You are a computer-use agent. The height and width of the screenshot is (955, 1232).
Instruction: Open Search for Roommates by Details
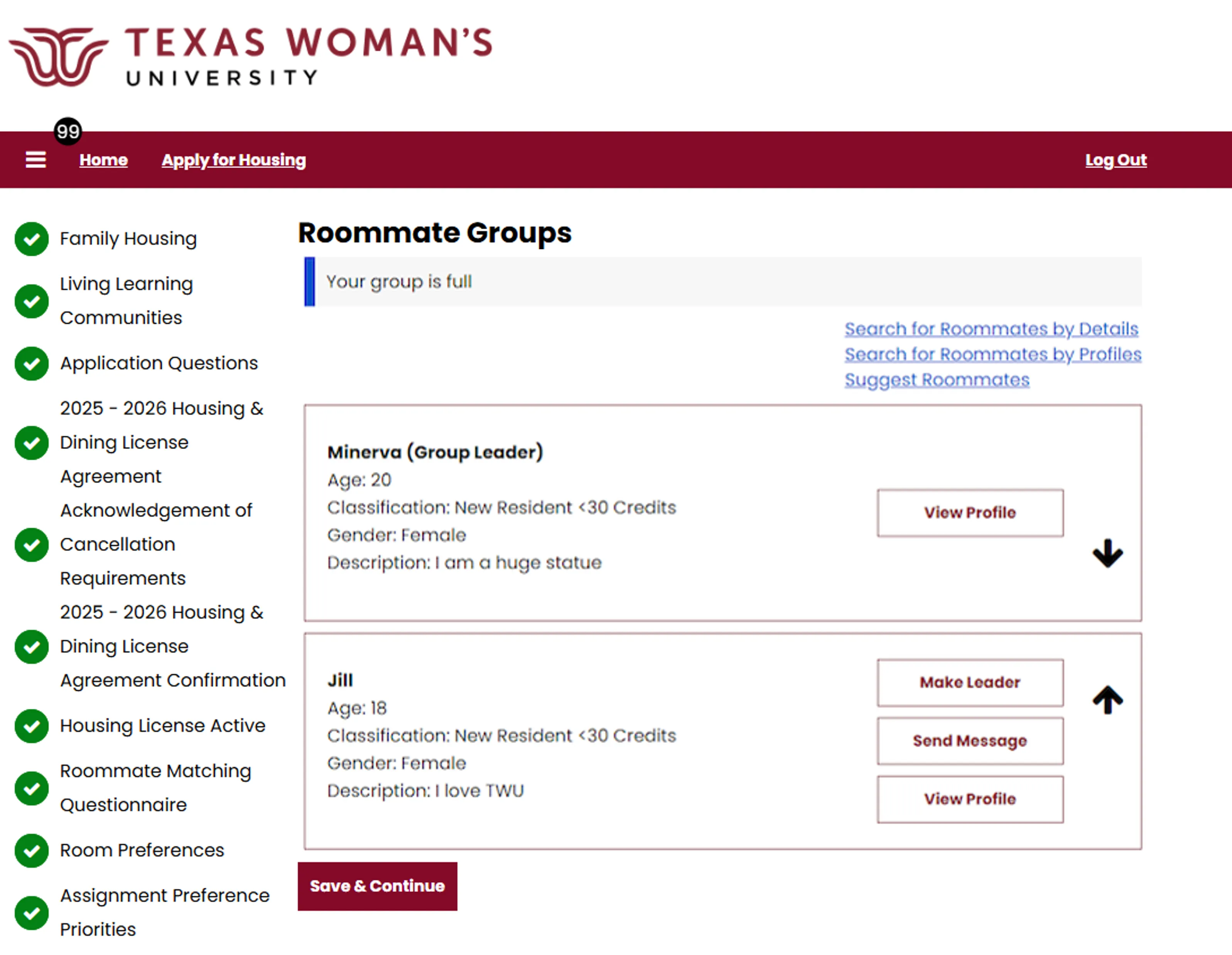pyautogui.click(x=991, y=328)
